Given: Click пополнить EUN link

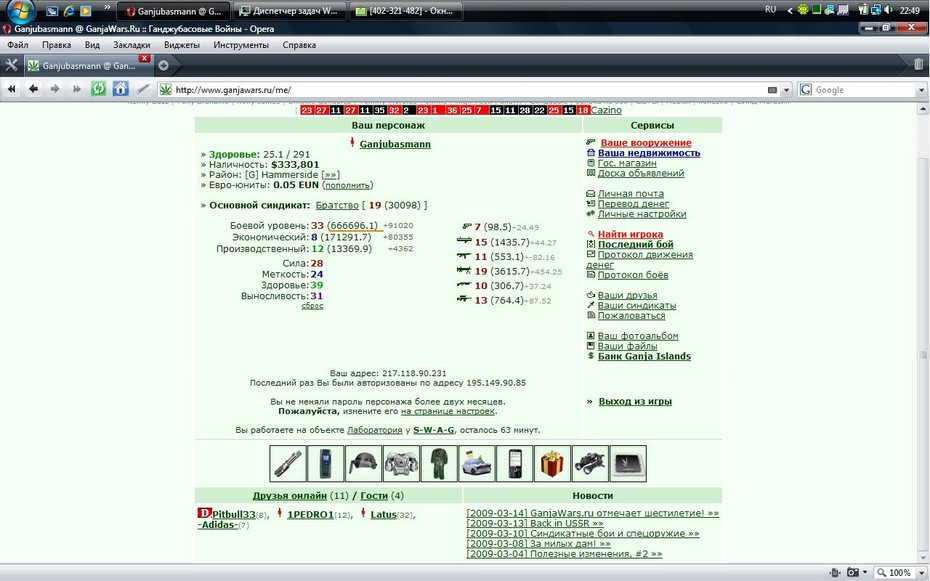Looking at the screenshot, I should (x=347, y=185).
